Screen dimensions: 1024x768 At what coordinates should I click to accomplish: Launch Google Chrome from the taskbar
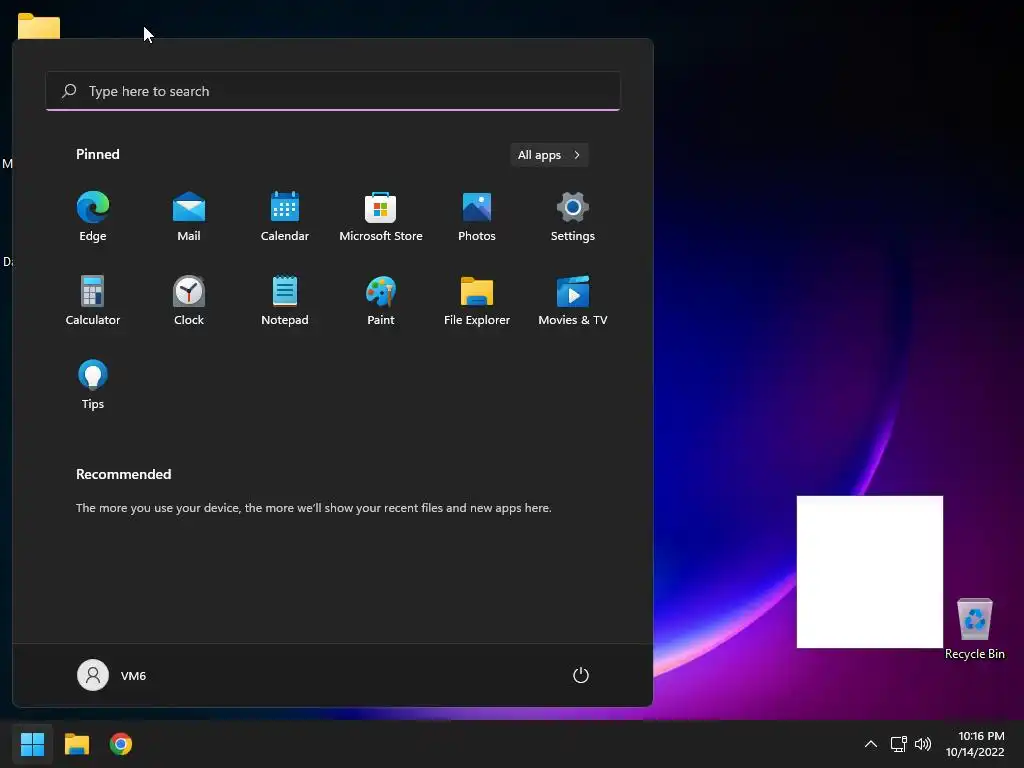coord(121,744)
